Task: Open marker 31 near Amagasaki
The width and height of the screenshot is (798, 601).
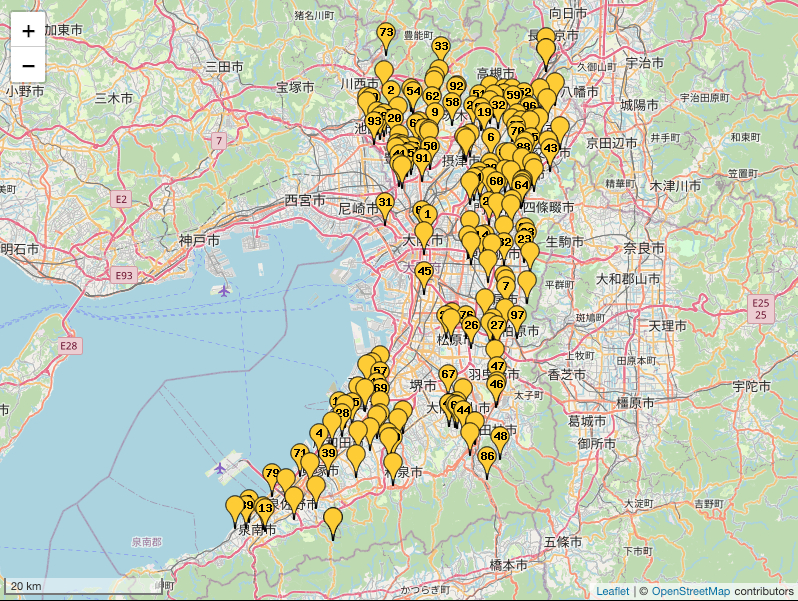Action: tap(385, 204)
